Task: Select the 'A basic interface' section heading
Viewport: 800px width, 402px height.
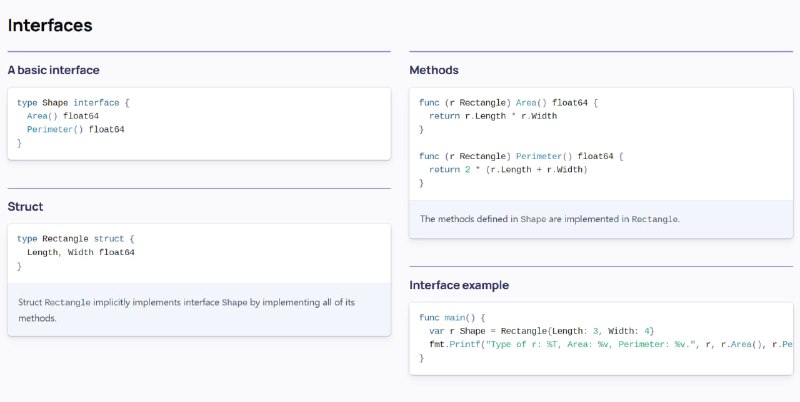Action: 54,70
